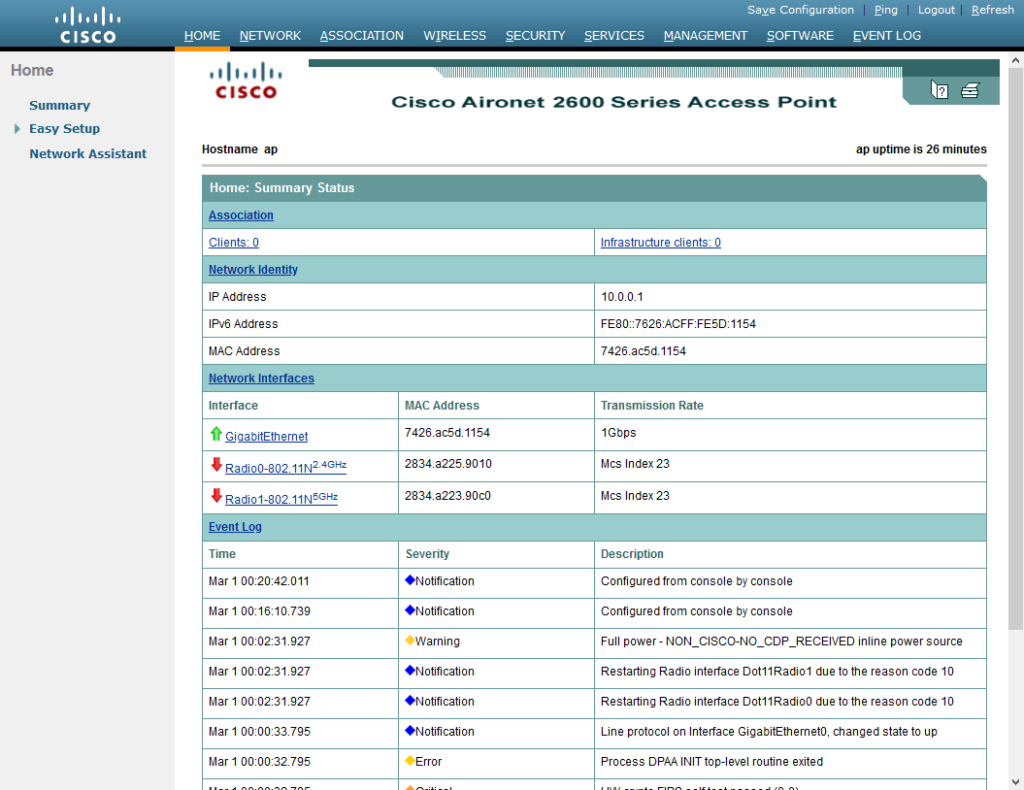Open the MANAGEMENT menu
Image resolution: width=1024 pixels, height=790 pixels.
coord(705,36)
